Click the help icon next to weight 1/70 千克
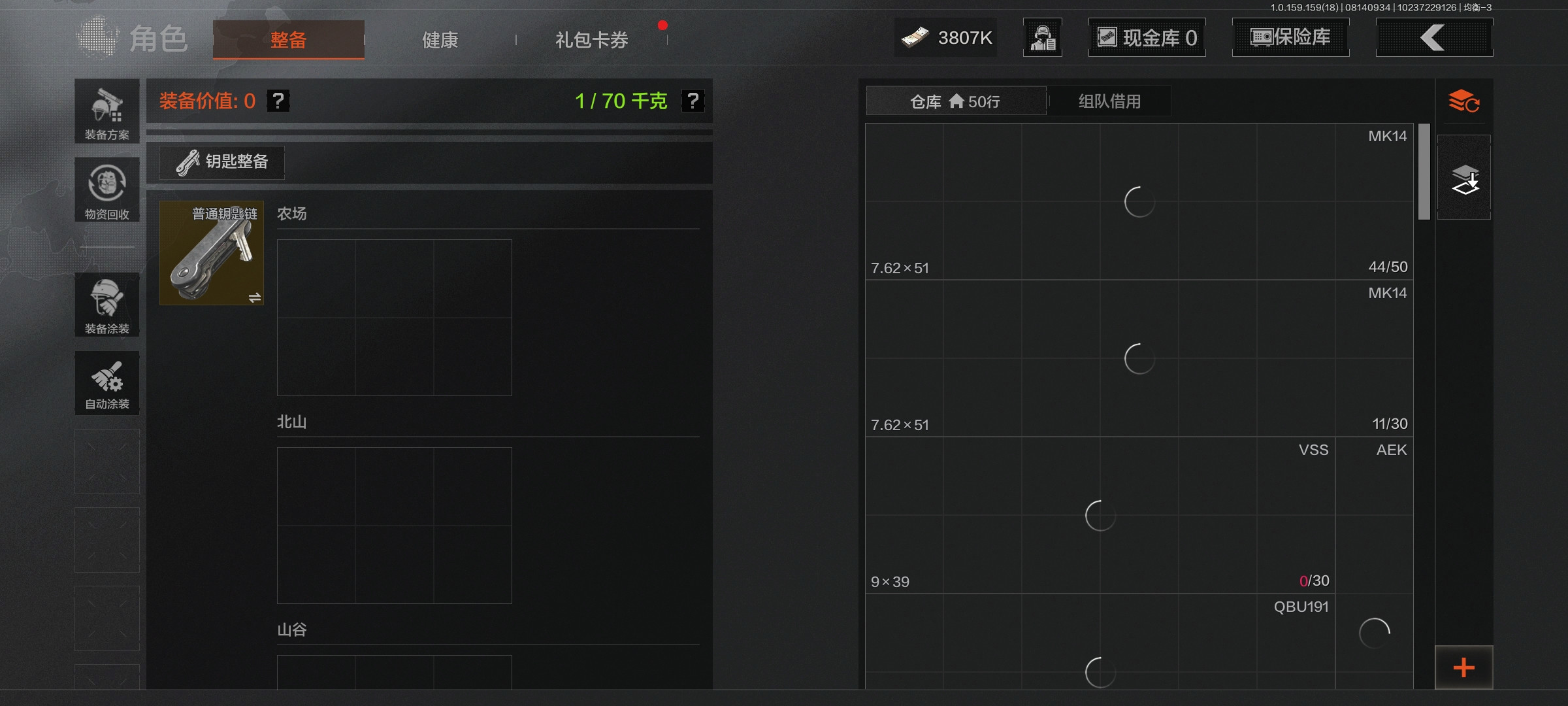This screenshot has width=1568, height=706. pyautogui.click(x=693, y=101)
